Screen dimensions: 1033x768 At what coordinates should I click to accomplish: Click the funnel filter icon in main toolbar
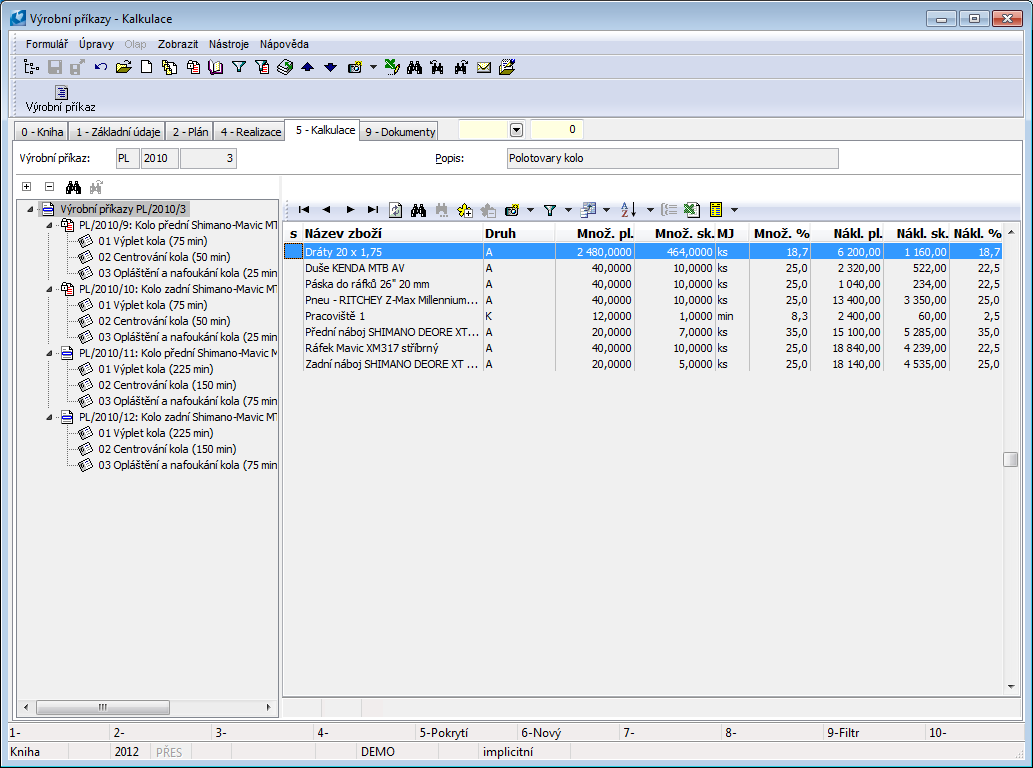click(x=239, y=67)
